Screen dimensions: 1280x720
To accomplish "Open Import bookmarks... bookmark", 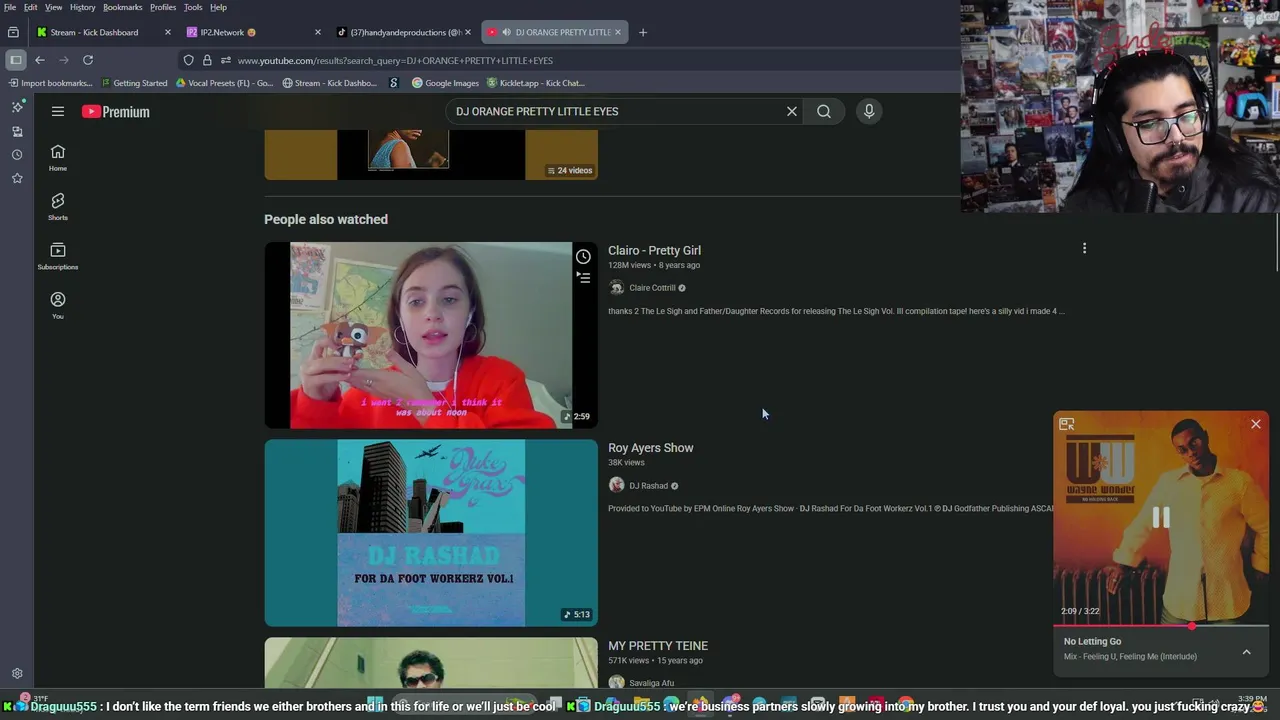I will click(x=51, y=83).
